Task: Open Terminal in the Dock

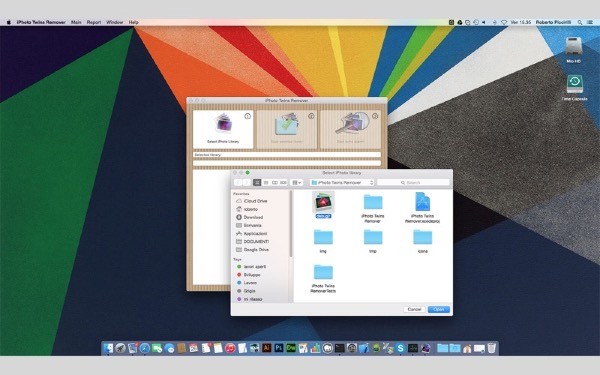Action: tap(339, 348)
